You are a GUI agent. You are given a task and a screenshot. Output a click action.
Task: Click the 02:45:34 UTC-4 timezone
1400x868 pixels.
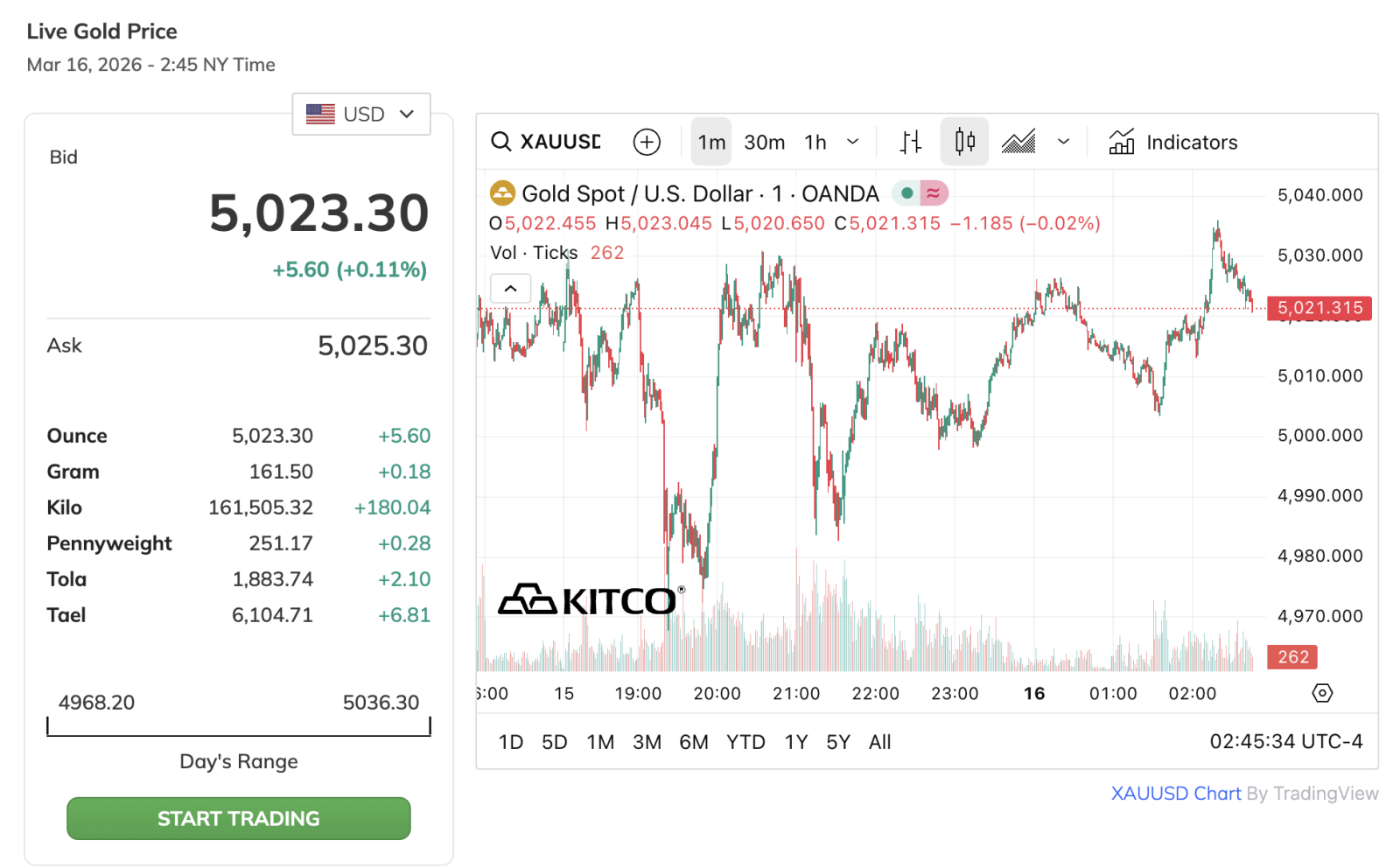(1285, 742)
